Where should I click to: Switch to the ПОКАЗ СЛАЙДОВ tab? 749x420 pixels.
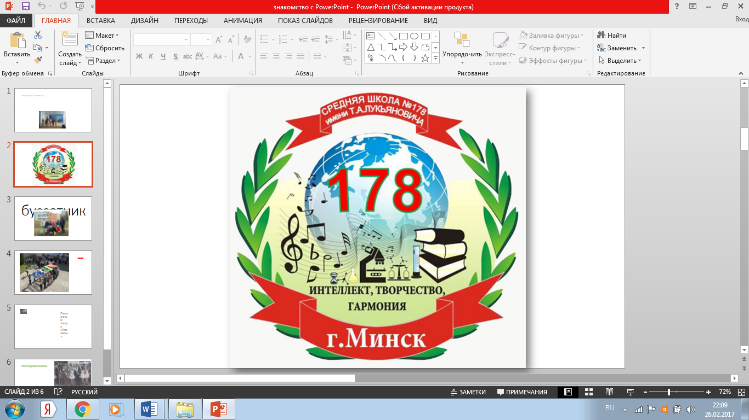coord(305,21)
